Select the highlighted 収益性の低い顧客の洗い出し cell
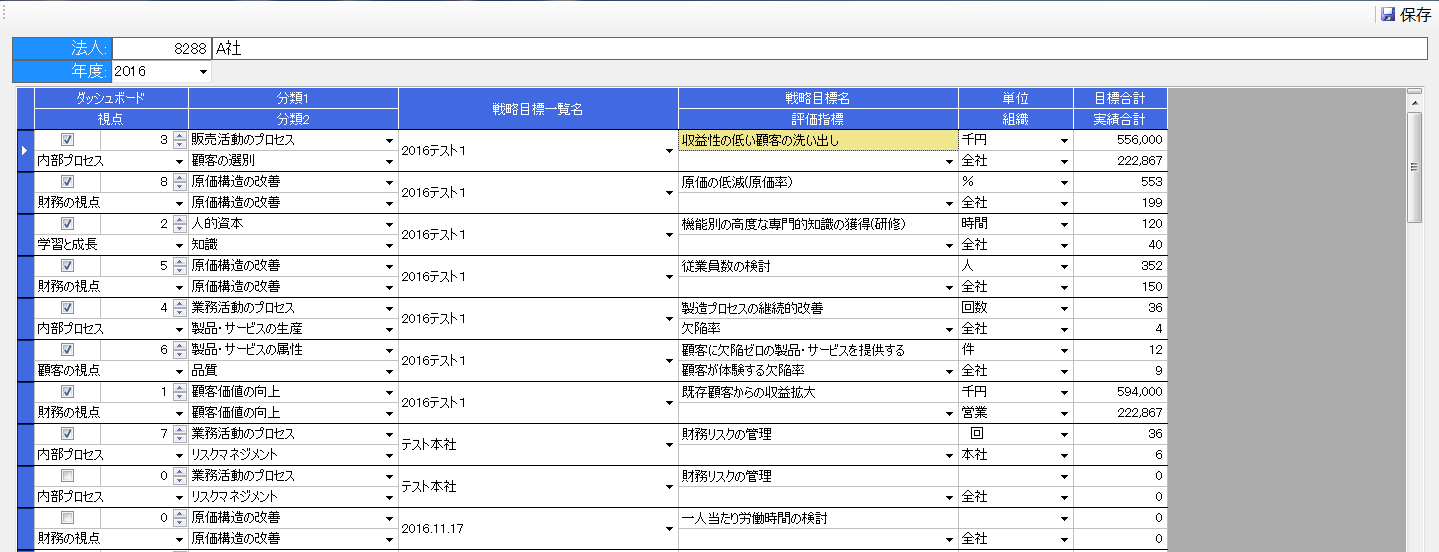1439x552 pixels. click(x=817, y=140)
